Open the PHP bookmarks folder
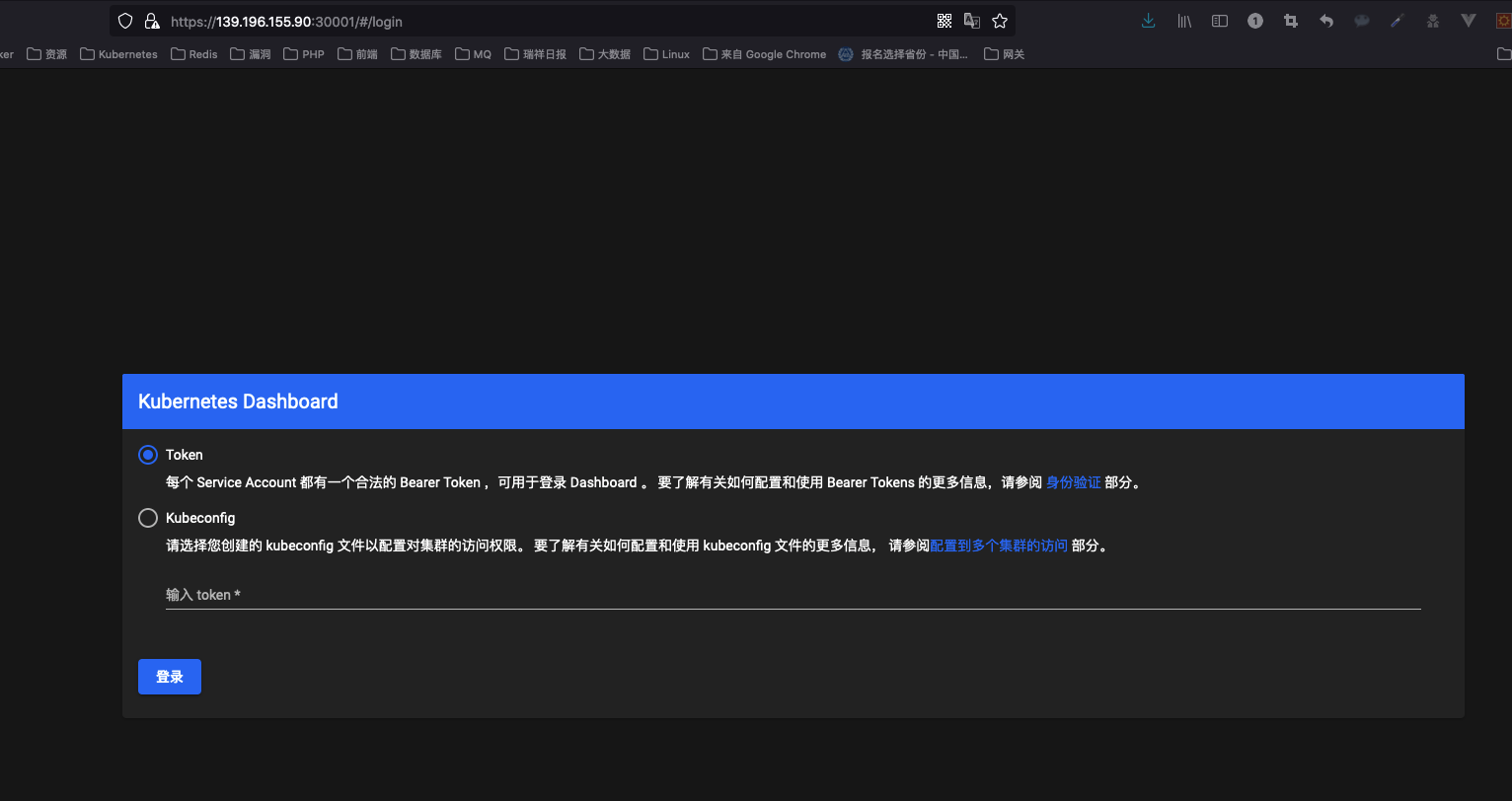Viewport: 1512px width, 801px height. pos(304,54)
